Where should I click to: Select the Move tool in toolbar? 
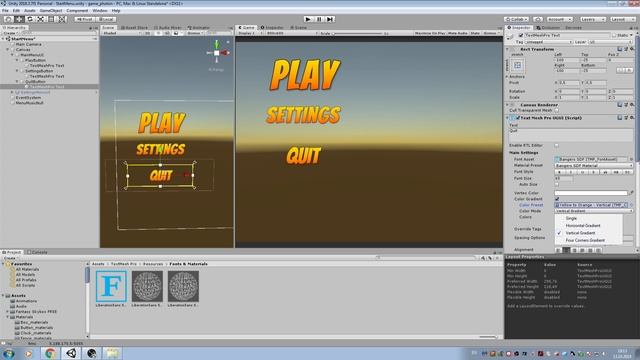19,19
